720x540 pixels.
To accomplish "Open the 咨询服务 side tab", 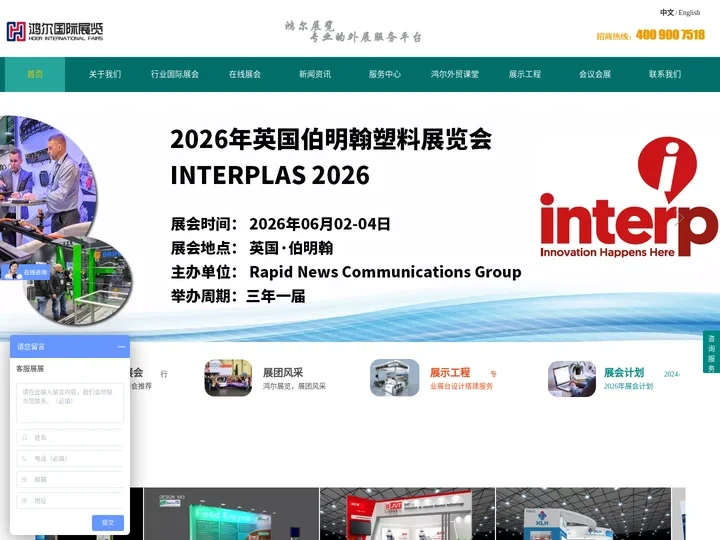I will coord(711,352).
